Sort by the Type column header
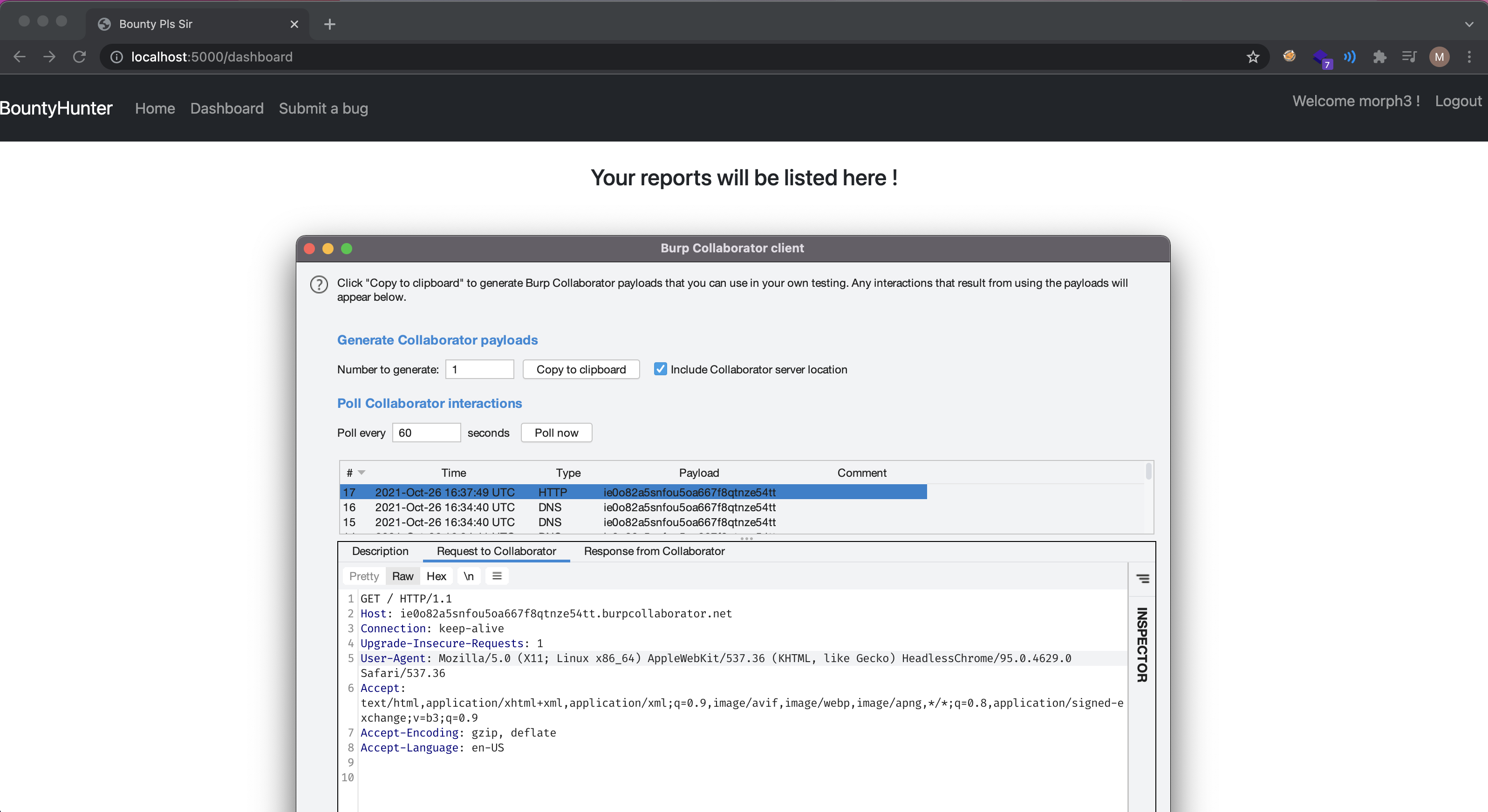Viewport: 1488px width, 812px height. [x=568, y=473]
